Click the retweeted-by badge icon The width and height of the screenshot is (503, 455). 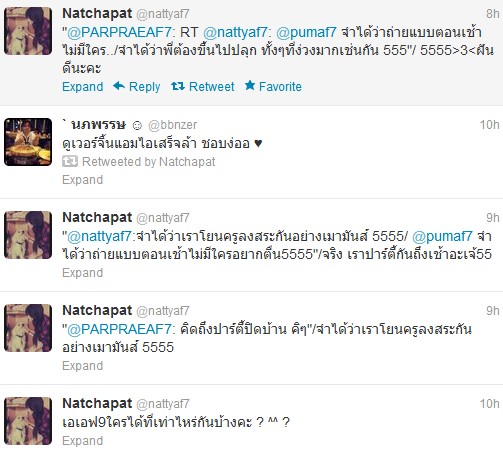(x=70, y=162)
